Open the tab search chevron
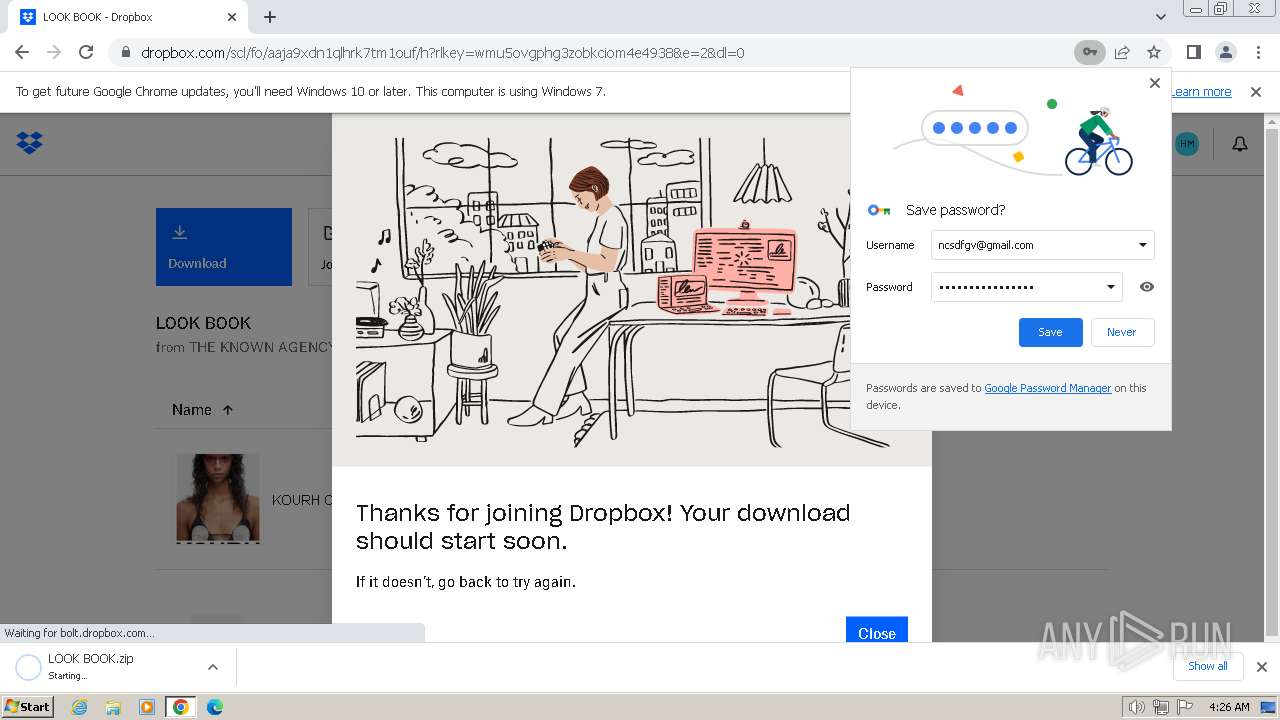 coord(1160,17)
